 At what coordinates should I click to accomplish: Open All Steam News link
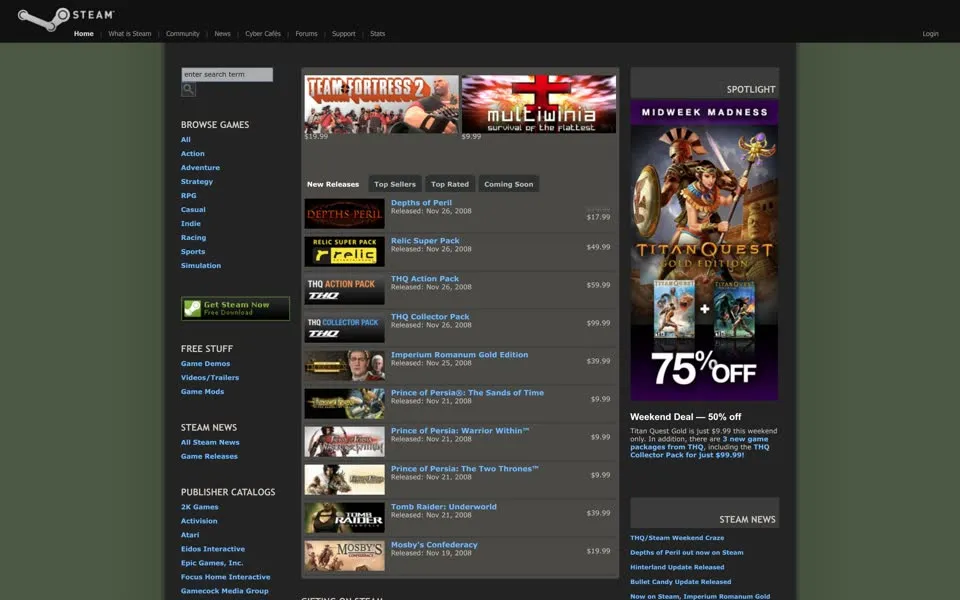pos(210,442)
